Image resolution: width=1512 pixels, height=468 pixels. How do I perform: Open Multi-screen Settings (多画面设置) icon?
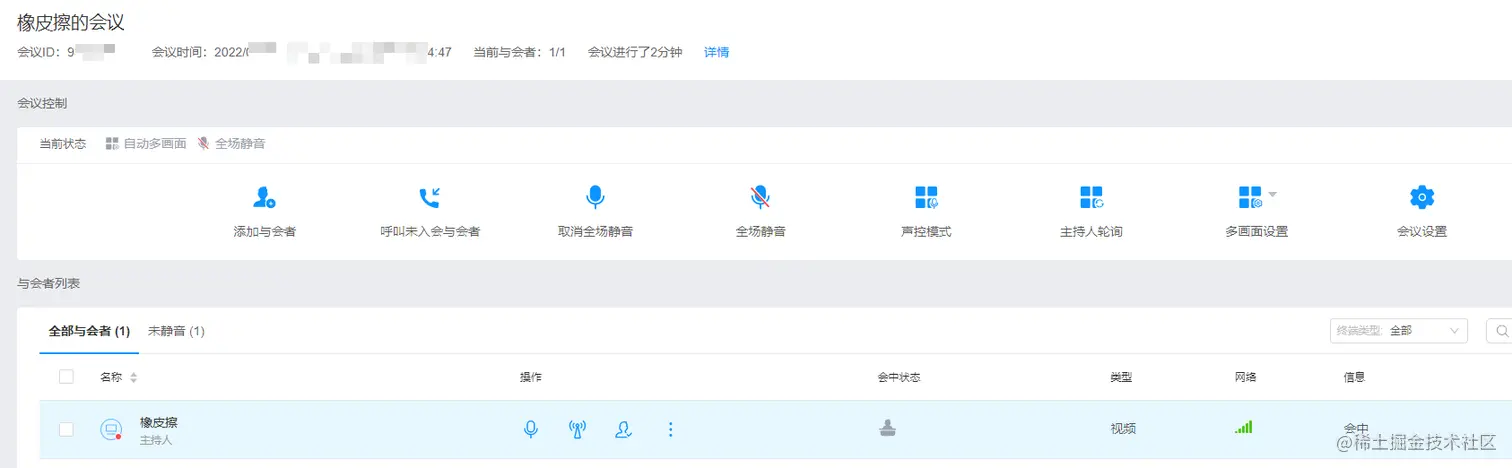(1250, 197)
